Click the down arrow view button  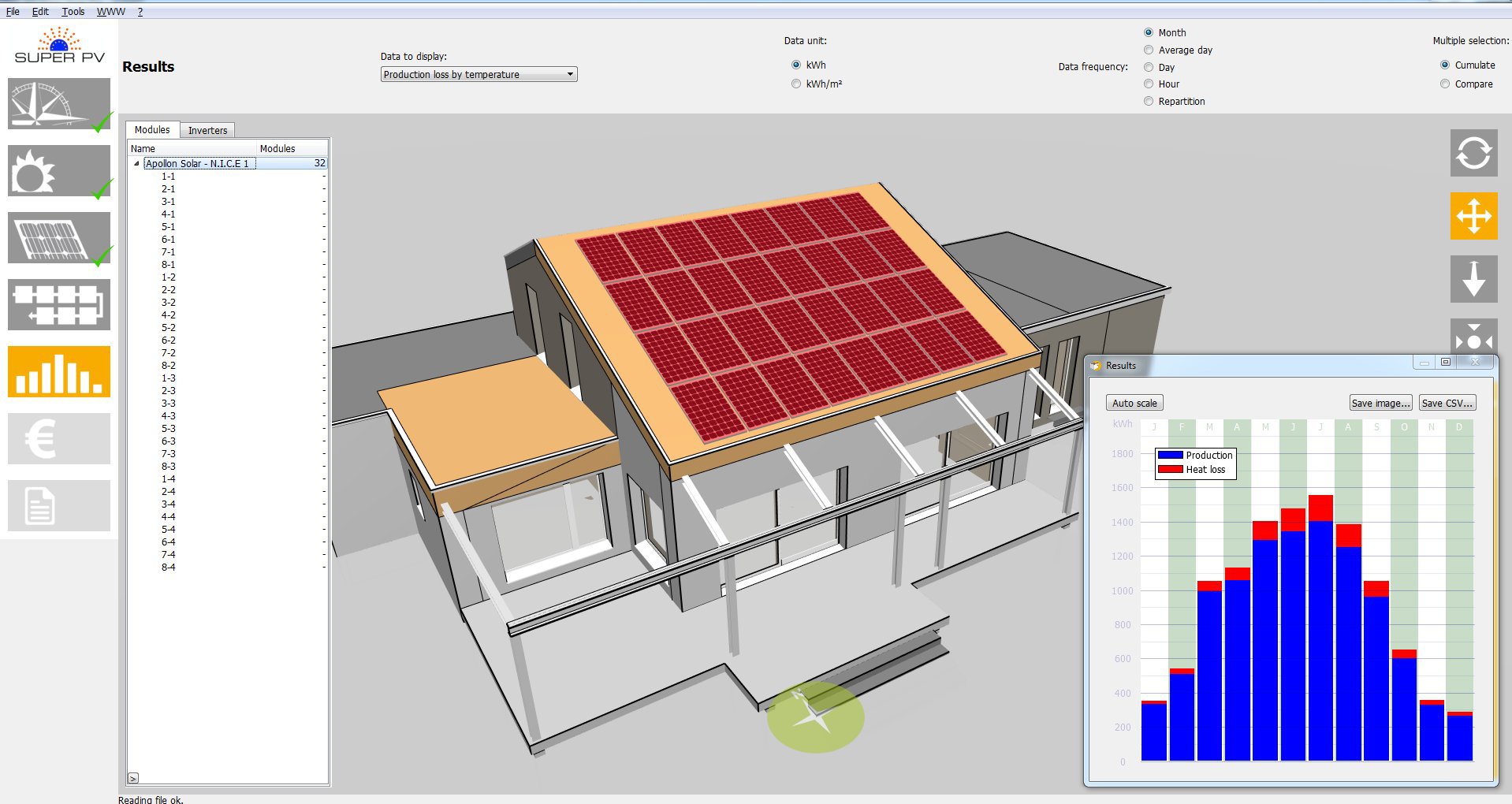[x=1473, y=279]
